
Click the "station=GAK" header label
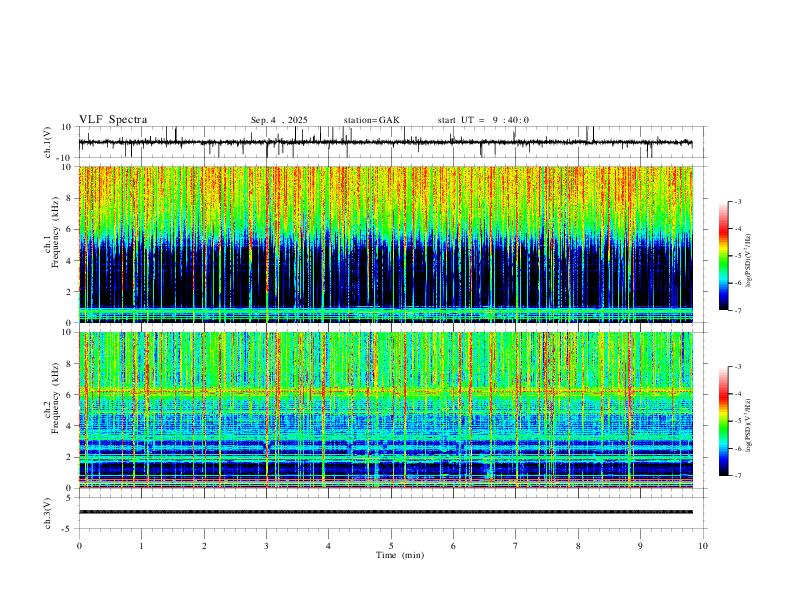tap(371, 120)
